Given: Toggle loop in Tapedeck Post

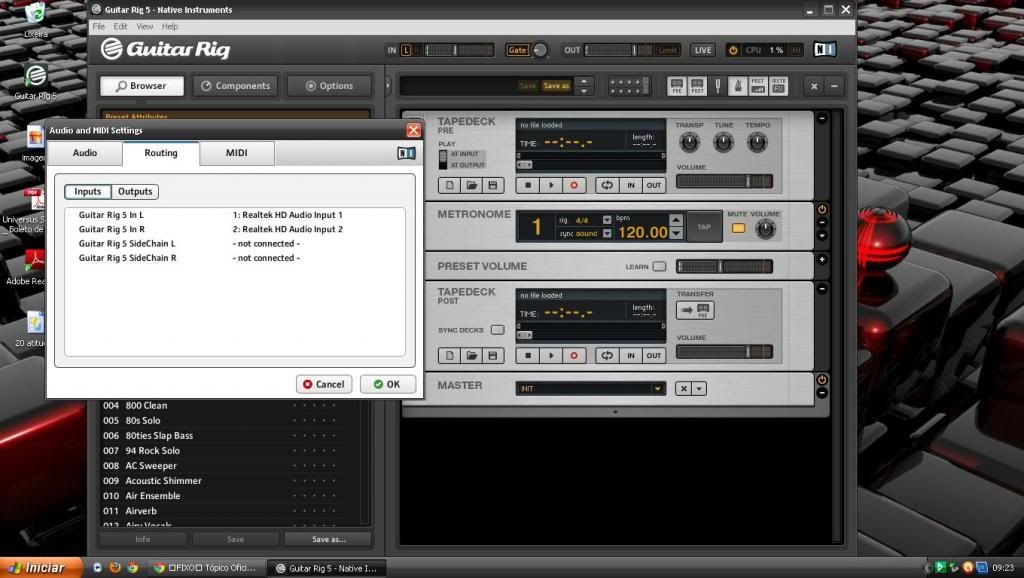Looking at the screenshot, I should (x=607, y=356).
